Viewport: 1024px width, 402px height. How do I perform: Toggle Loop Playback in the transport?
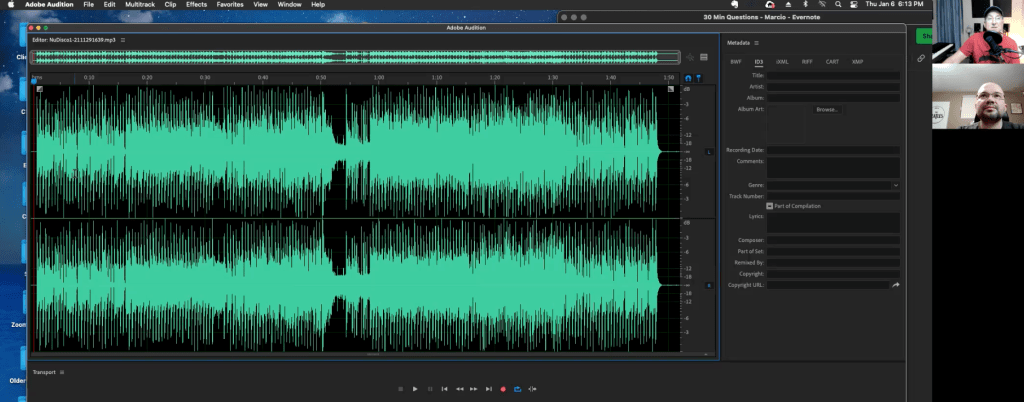(518, 389)
